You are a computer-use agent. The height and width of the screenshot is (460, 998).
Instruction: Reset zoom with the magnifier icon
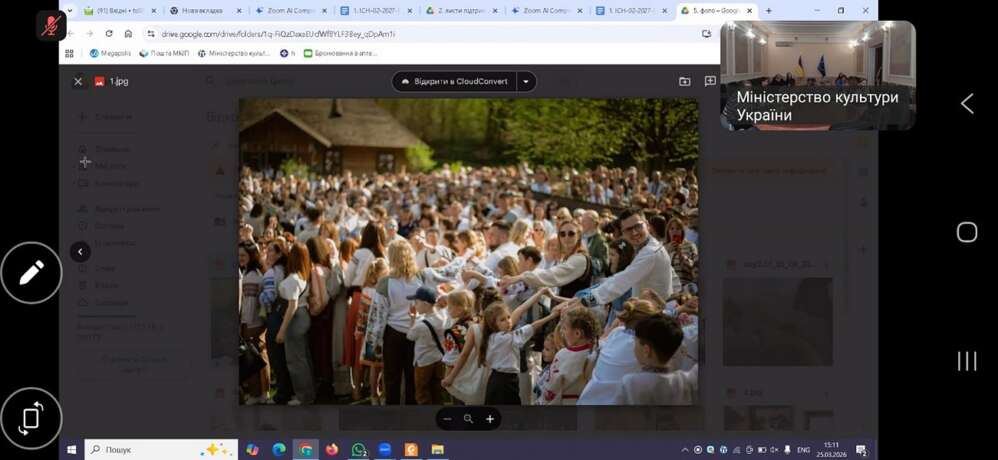click(x=468, y=419)
